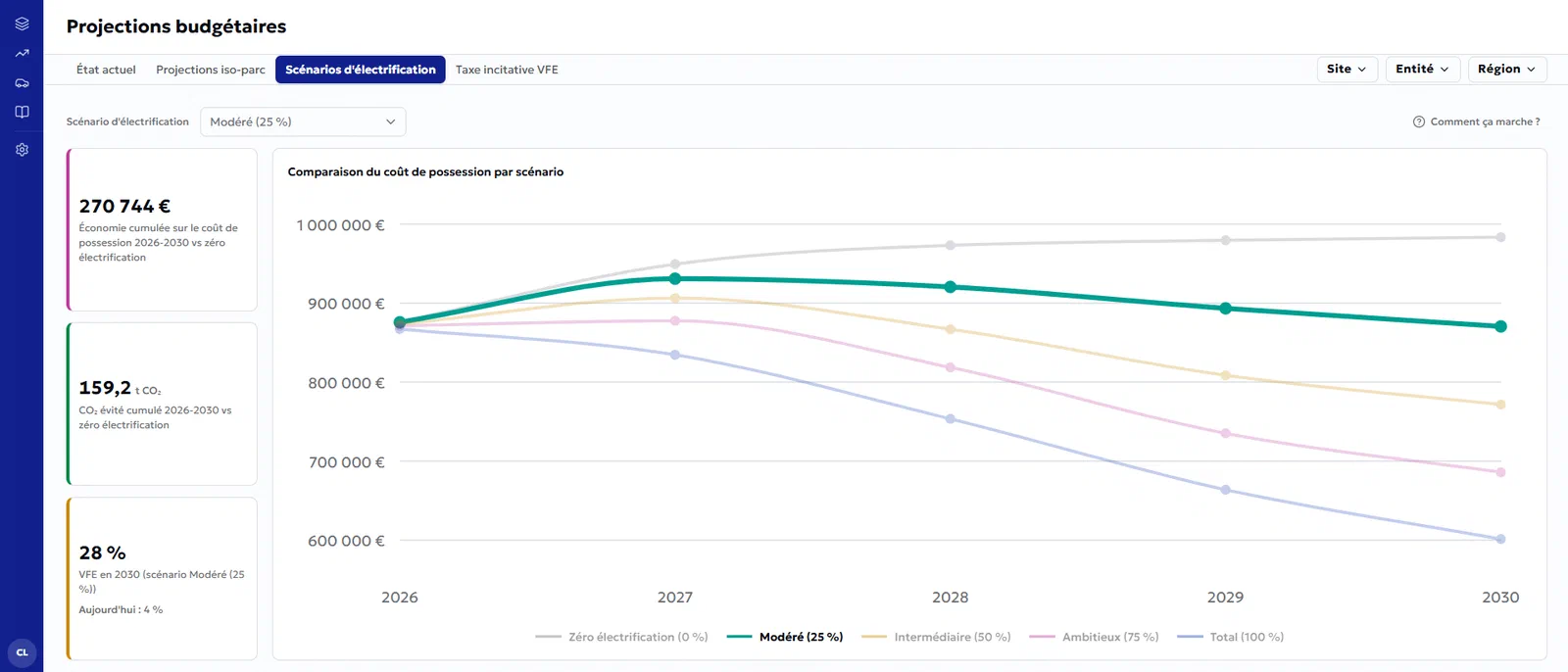Click the Modéré 2029 data point
Viewport: 1568px width, 672px height.
[1226, 309]
